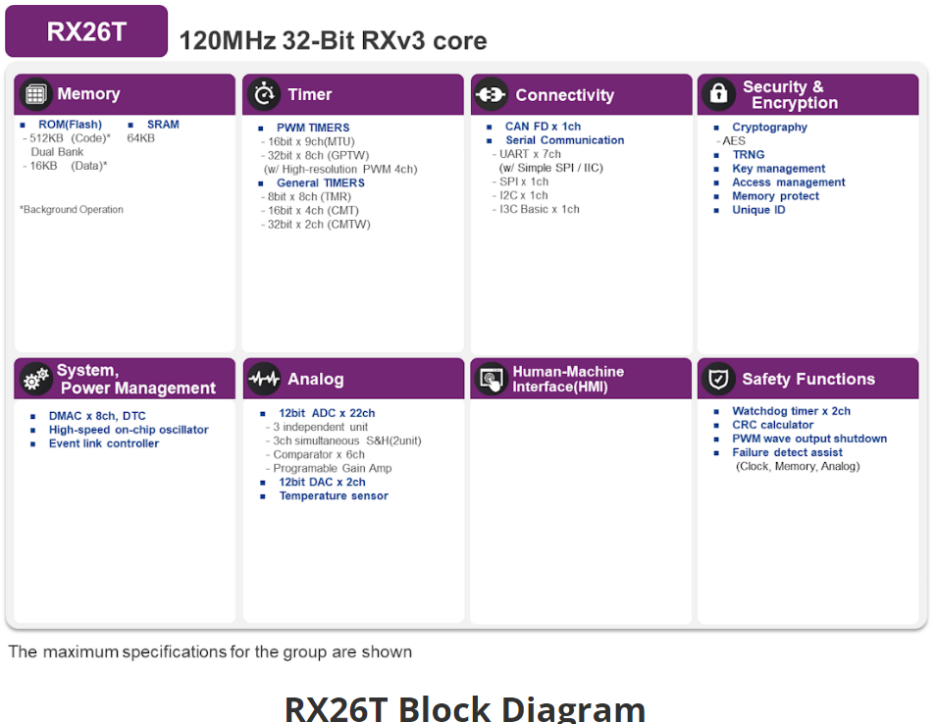Click the Security & Encryption padlock icon
This screenshot has height=725, width=936.
click(x=718, y=94)
